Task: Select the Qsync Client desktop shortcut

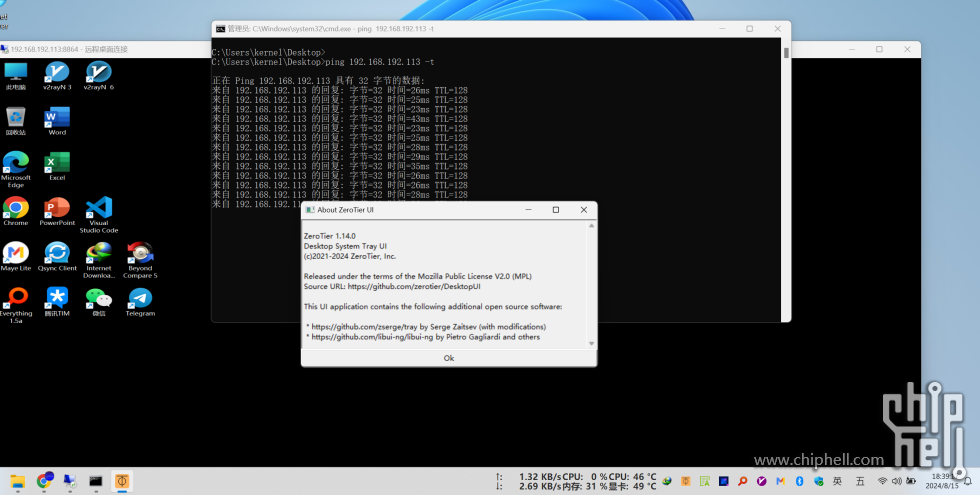Action: [x=57, y=257]
